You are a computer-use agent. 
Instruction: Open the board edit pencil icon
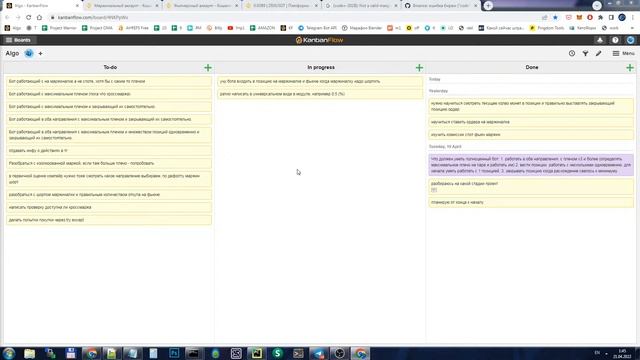coord(598,53)
